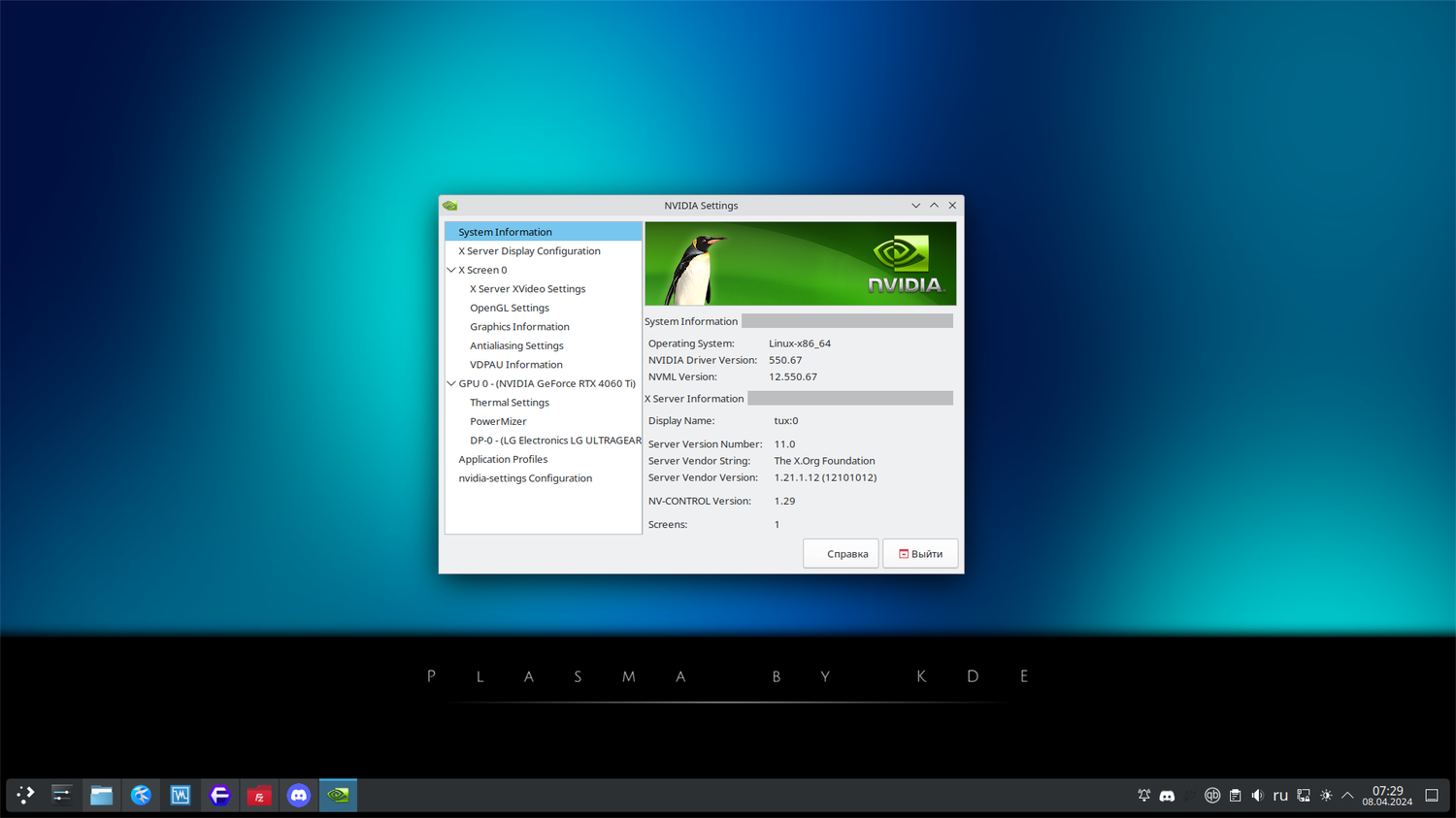Click the vendor version '1.21.1.12 (12101012)'
1456x818 pixels.
tap(825, 477)
